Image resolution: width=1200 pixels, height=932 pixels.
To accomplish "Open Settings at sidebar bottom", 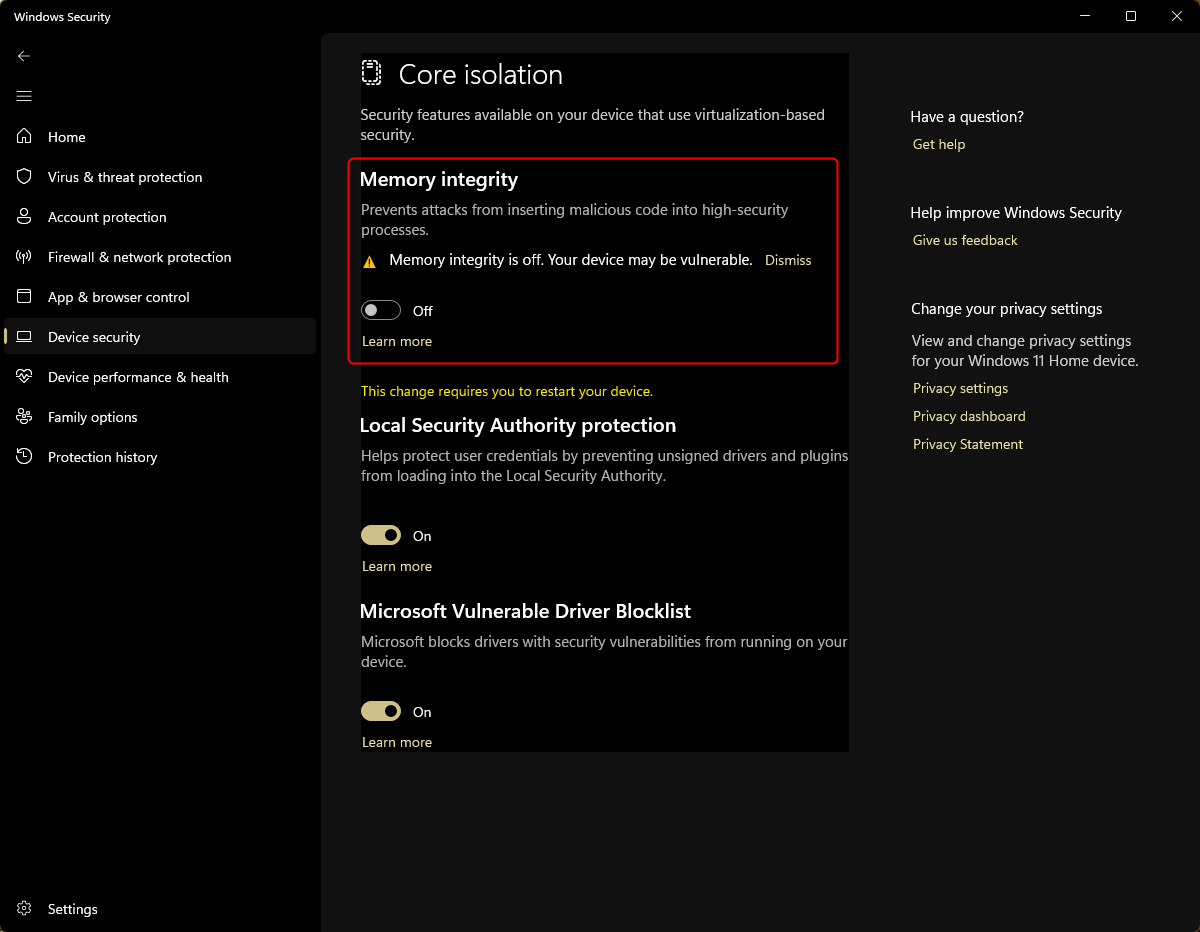I will point(160,909).
